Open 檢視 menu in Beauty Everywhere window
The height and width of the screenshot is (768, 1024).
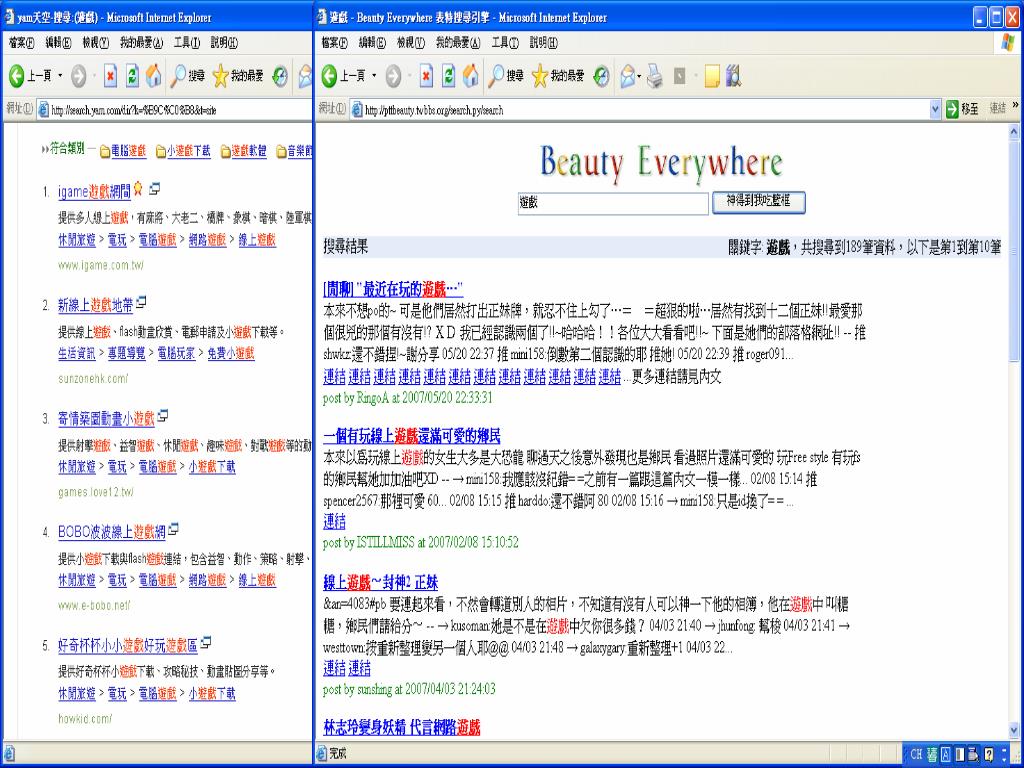[x=411, y=43]
